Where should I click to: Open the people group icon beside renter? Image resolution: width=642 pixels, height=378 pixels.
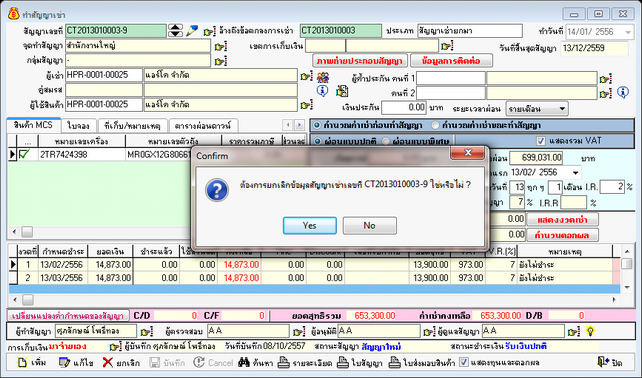[x=323, y=77]
